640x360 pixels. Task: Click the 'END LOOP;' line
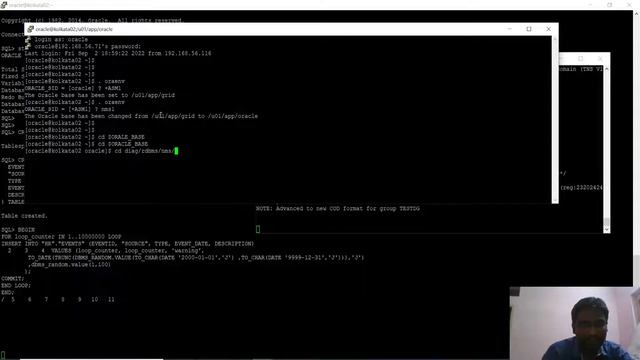pos(16,285)
